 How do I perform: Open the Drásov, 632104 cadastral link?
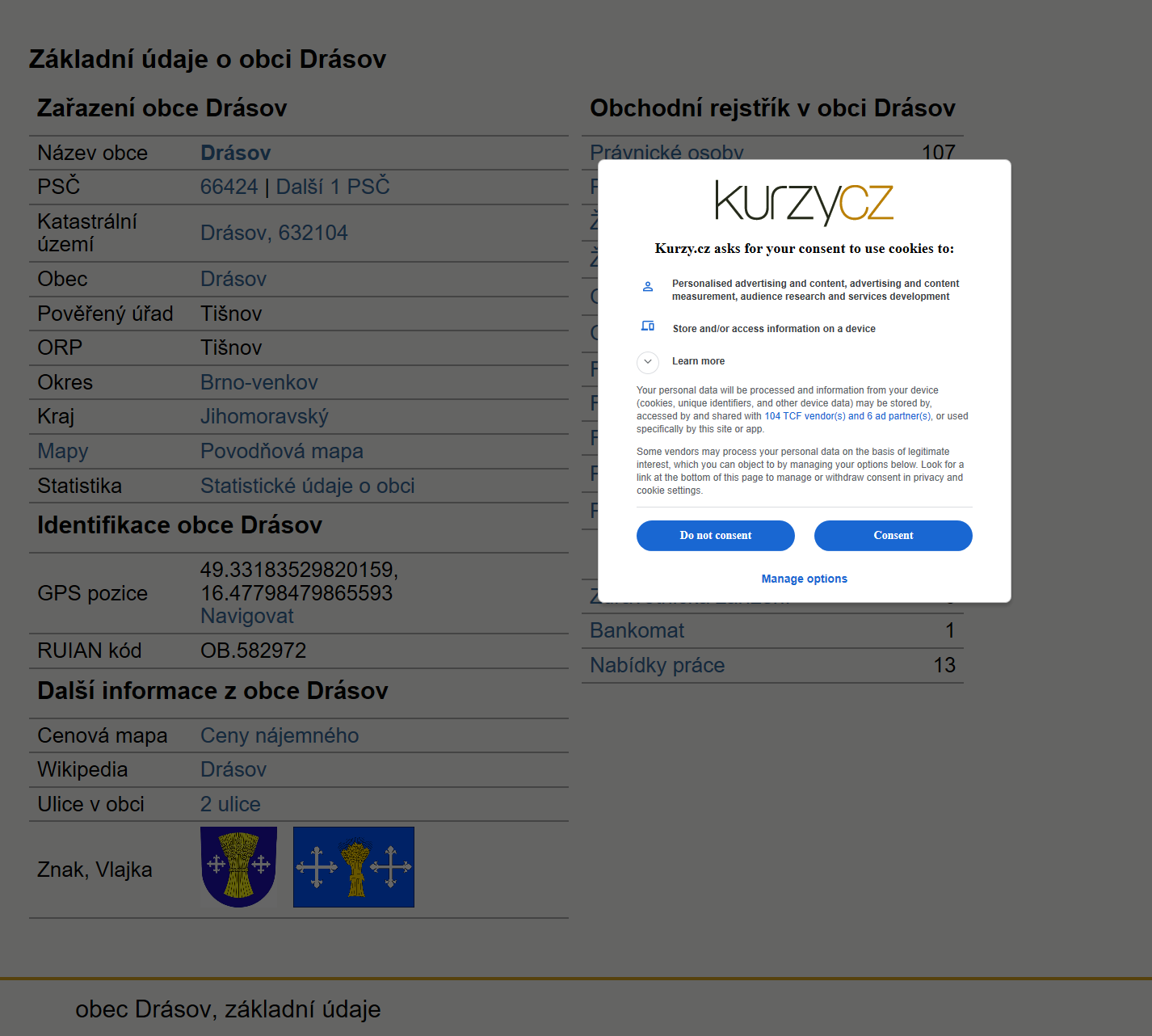coord(274,233)
